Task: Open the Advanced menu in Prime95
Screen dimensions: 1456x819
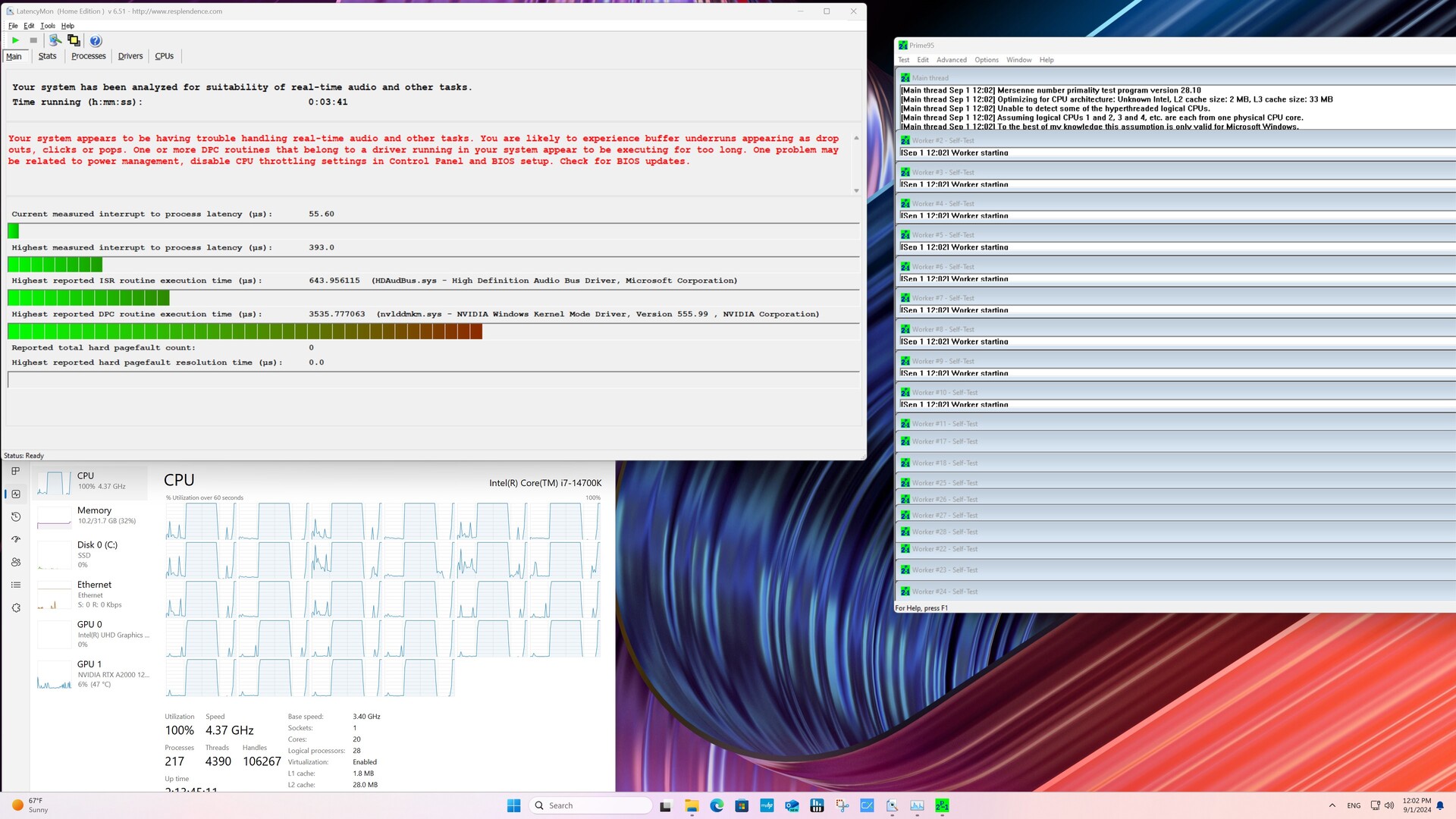Action: pyautogui.click(x=951, y=60)
